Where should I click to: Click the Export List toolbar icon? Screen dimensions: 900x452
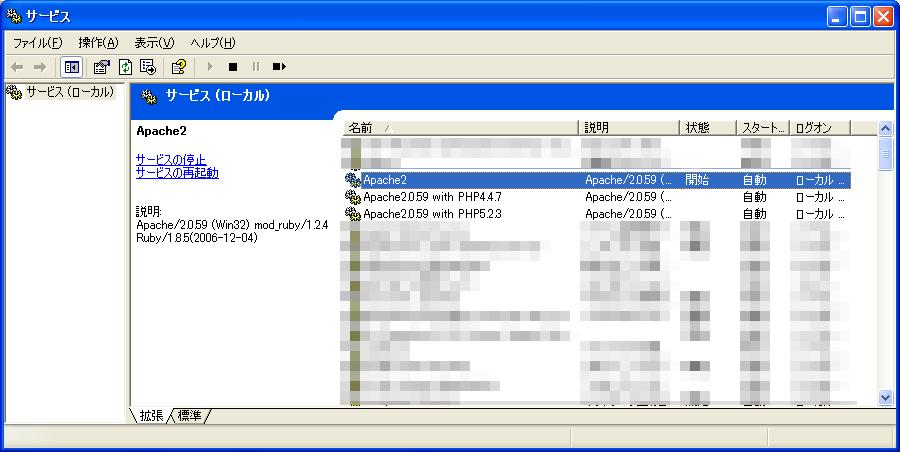(x=148, y=67)
